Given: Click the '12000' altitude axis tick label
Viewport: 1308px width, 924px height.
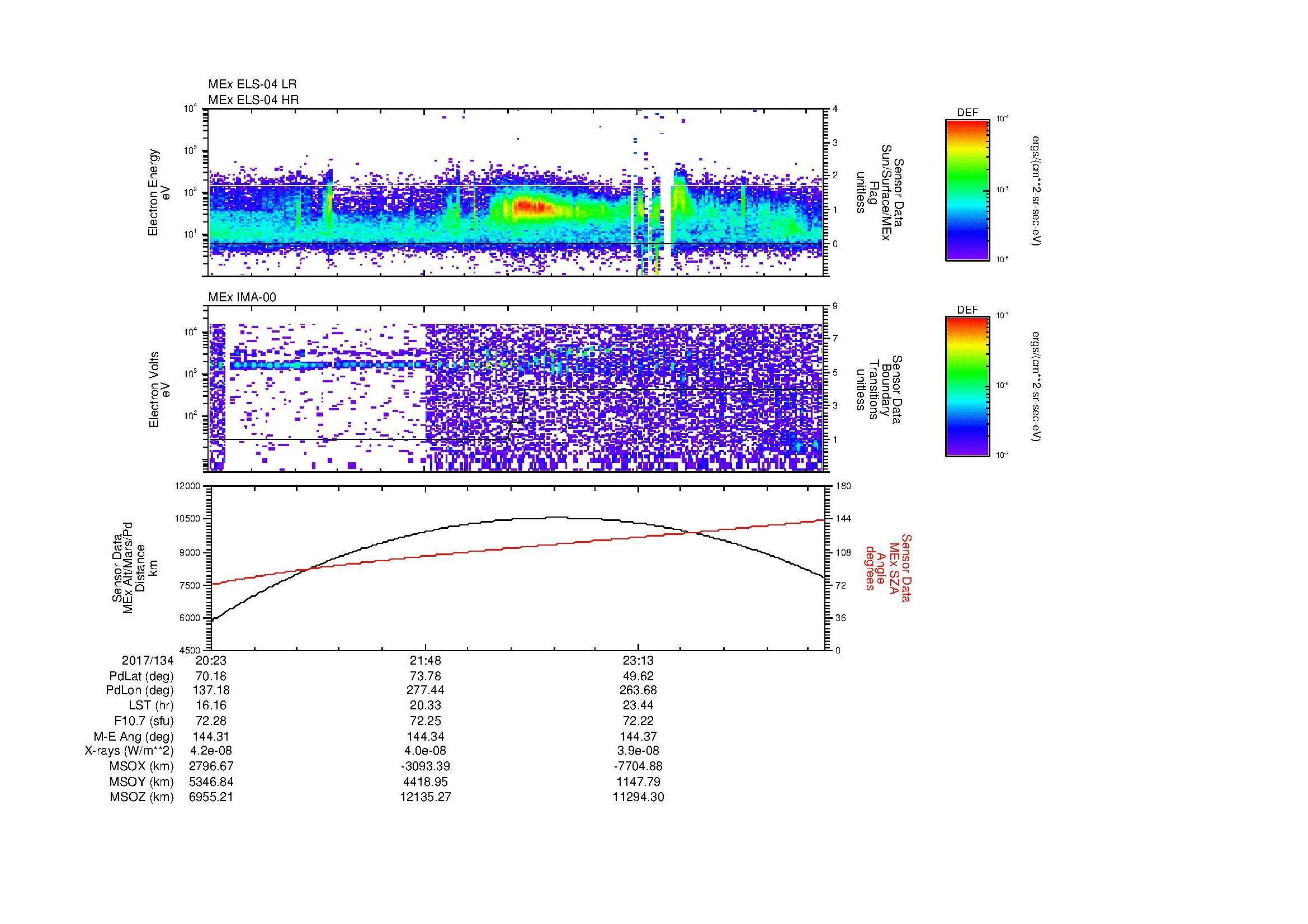Looking at the screenshot, I should 188,486.
